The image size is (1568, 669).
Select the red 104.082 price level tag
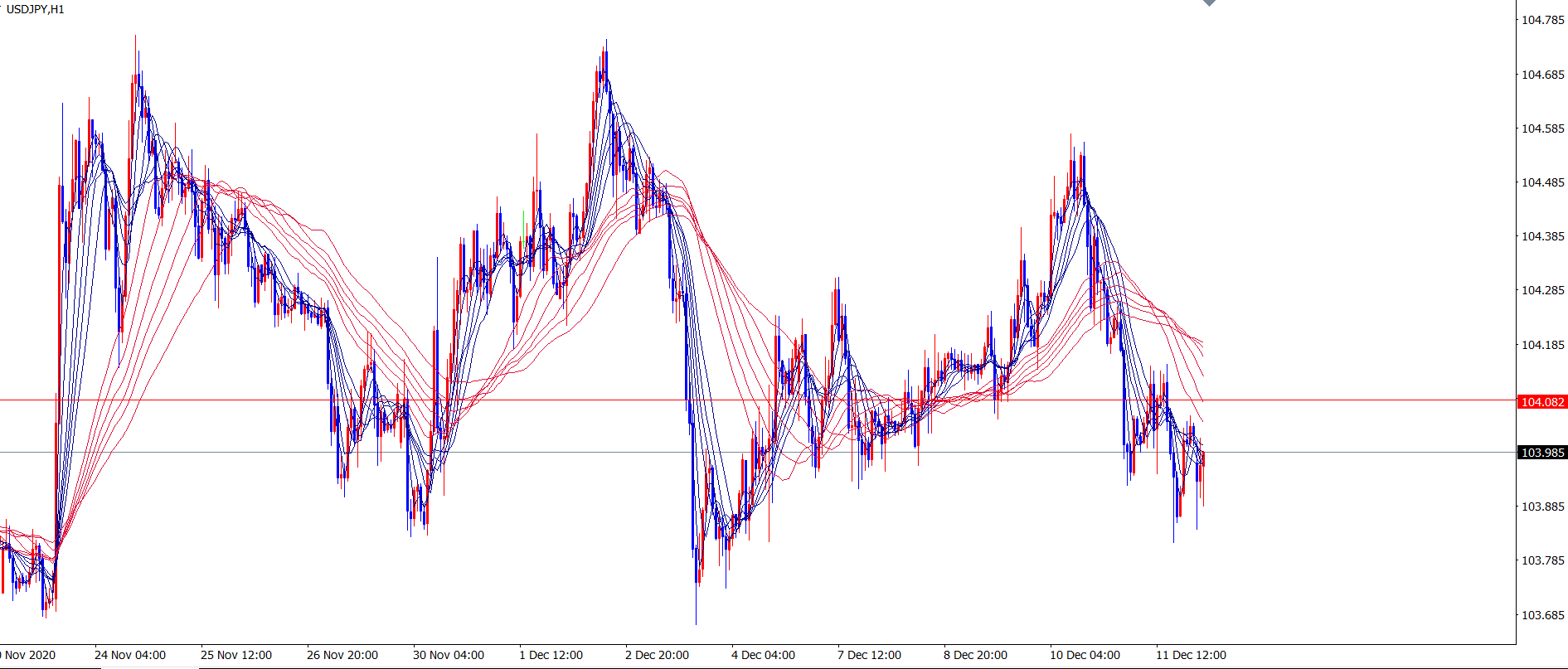pyautogui.click(x=1541, y=402)
